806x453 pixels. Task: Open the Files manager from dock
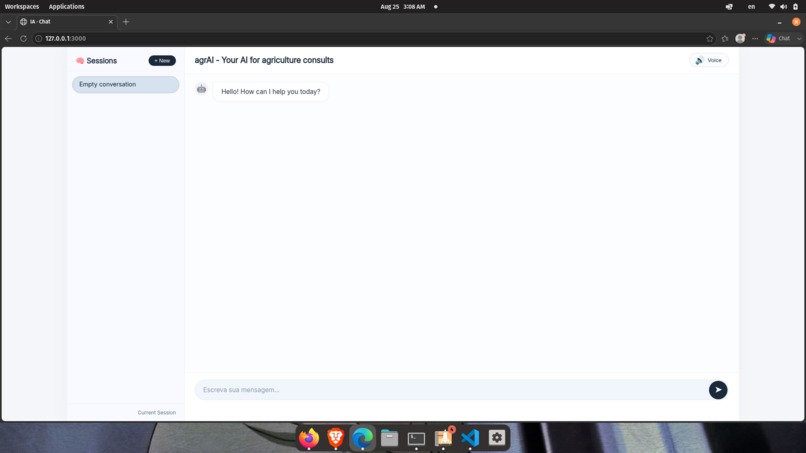tap(389, 438)
